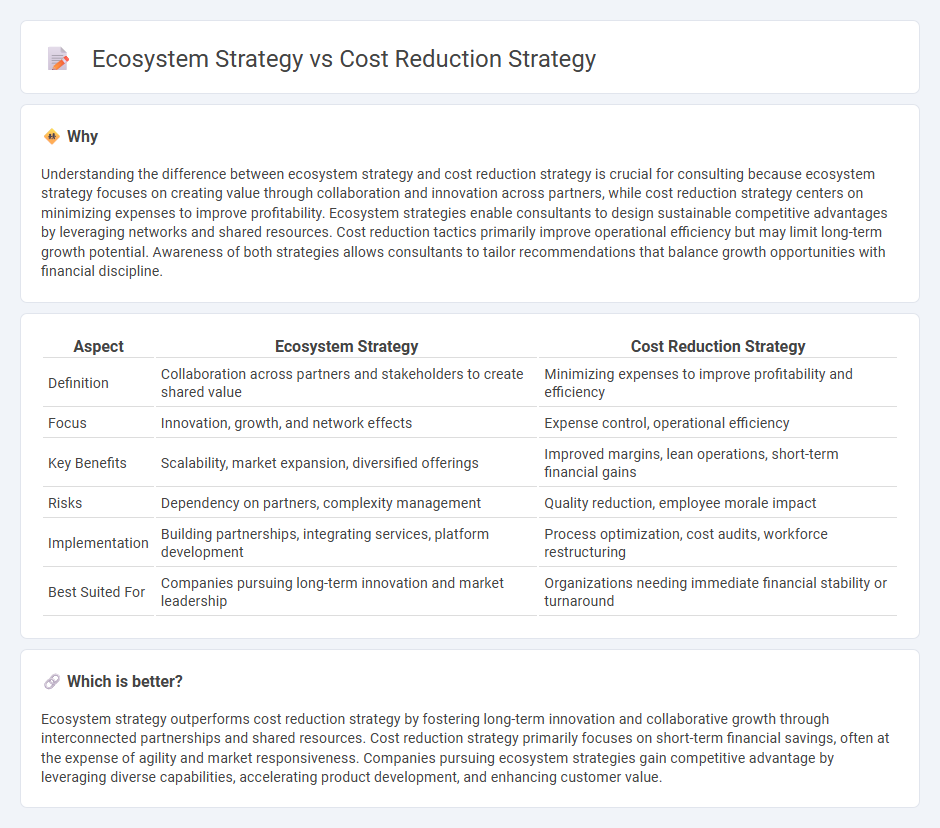Select the Implementation row label
The width and height of the screenshot is (940, 828).
98,543
